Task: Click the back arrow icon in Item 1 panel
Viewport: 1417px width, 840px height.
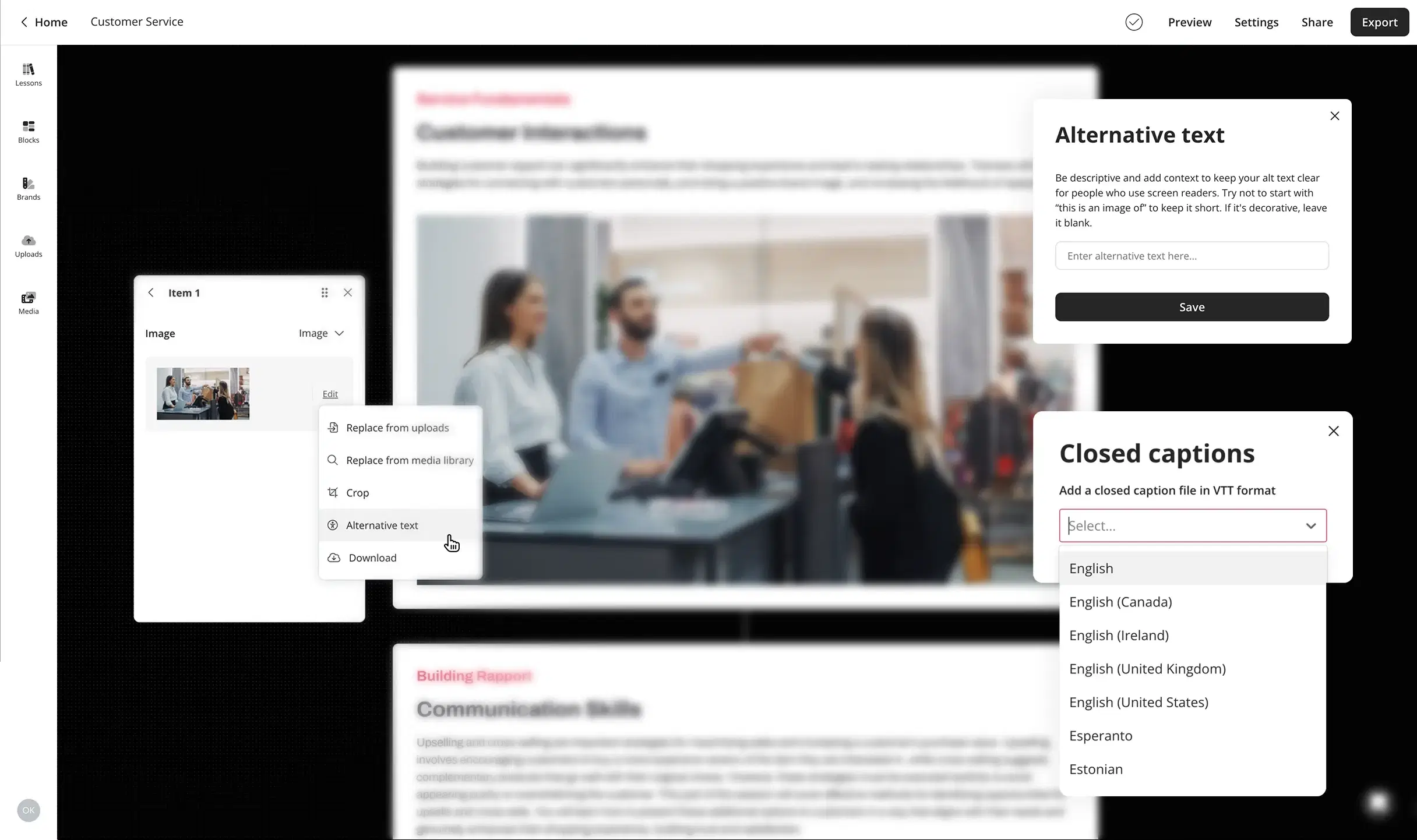Action: [151, 292]
